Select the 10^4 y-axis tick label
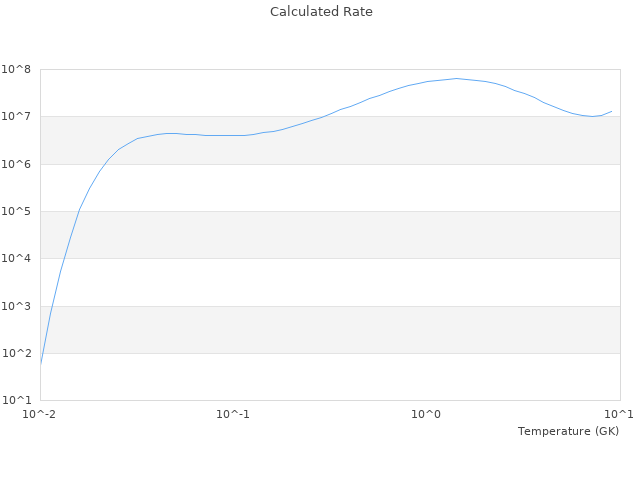The image size is (640, 480). [18, 259]
